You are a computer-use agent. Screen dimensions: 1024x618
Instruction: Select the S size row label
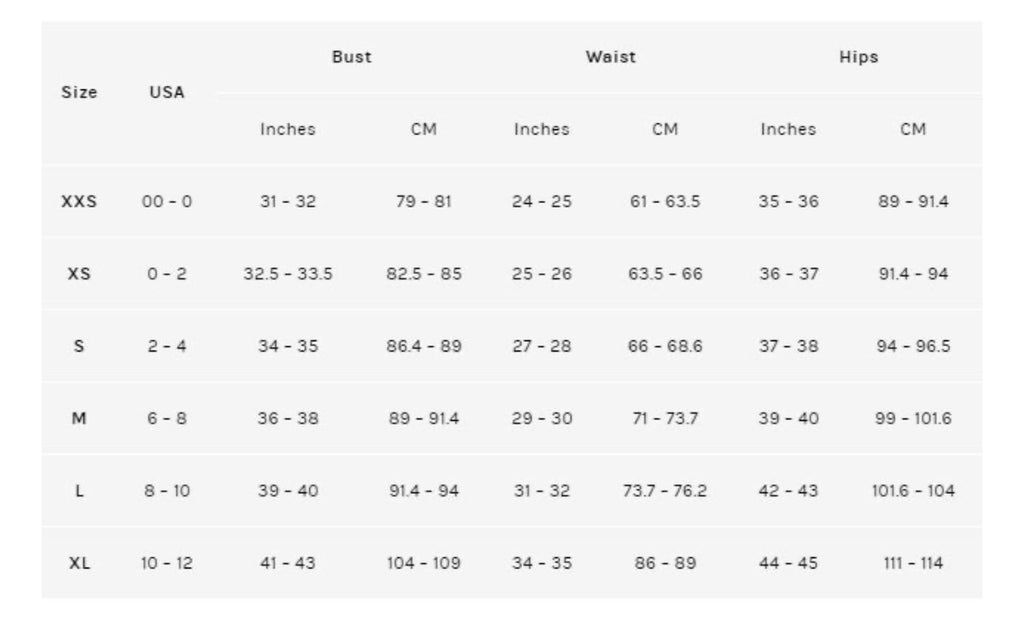[x=79, y=346]
